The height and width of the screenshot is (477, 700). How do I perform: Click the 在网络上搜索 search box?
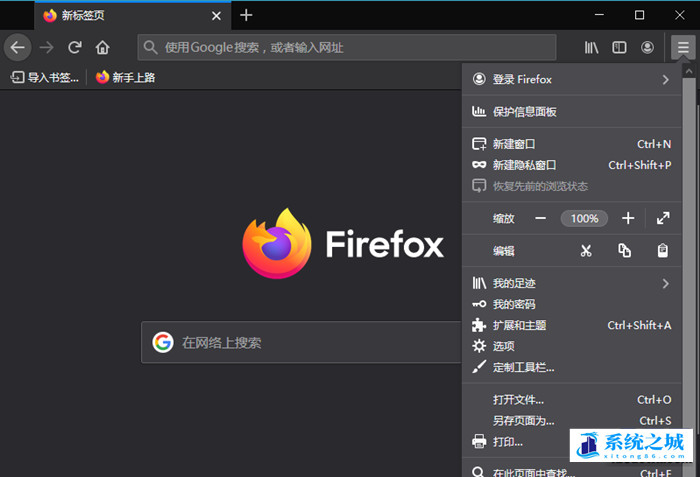pyautogui.click(x=301, y=343)
